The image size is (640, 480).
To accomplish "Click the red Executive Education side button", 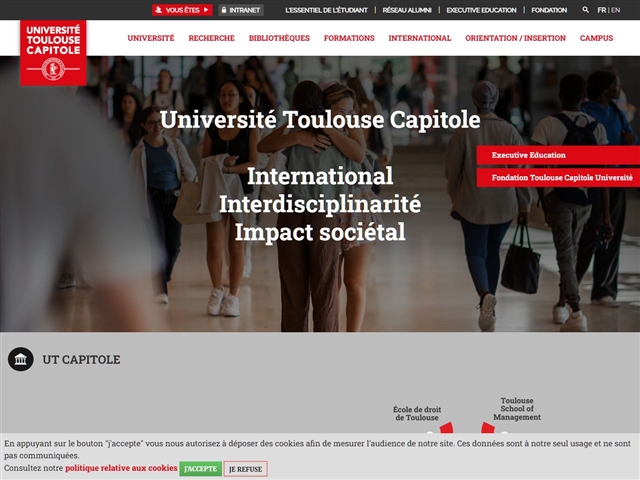I will [x=558, y=155].
